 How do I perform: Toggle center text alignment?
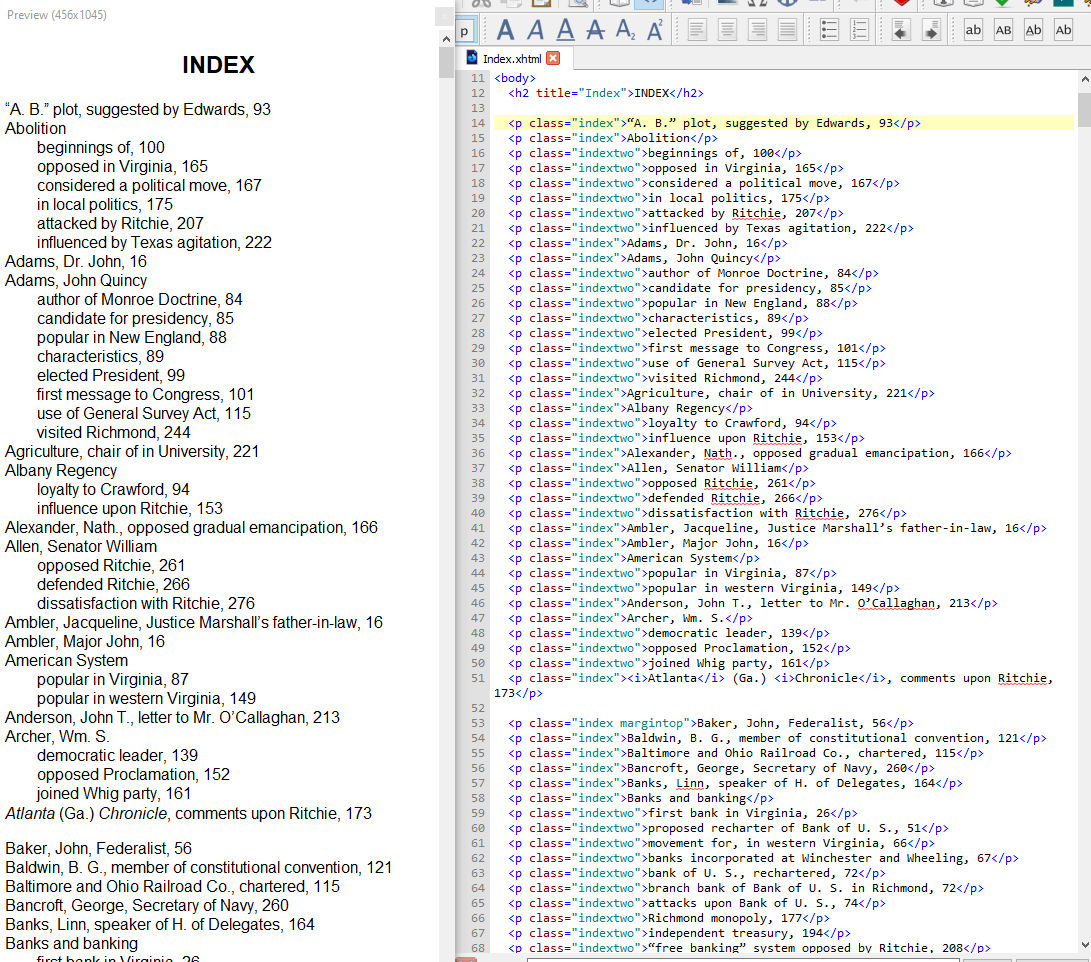(x=727, y=30)
